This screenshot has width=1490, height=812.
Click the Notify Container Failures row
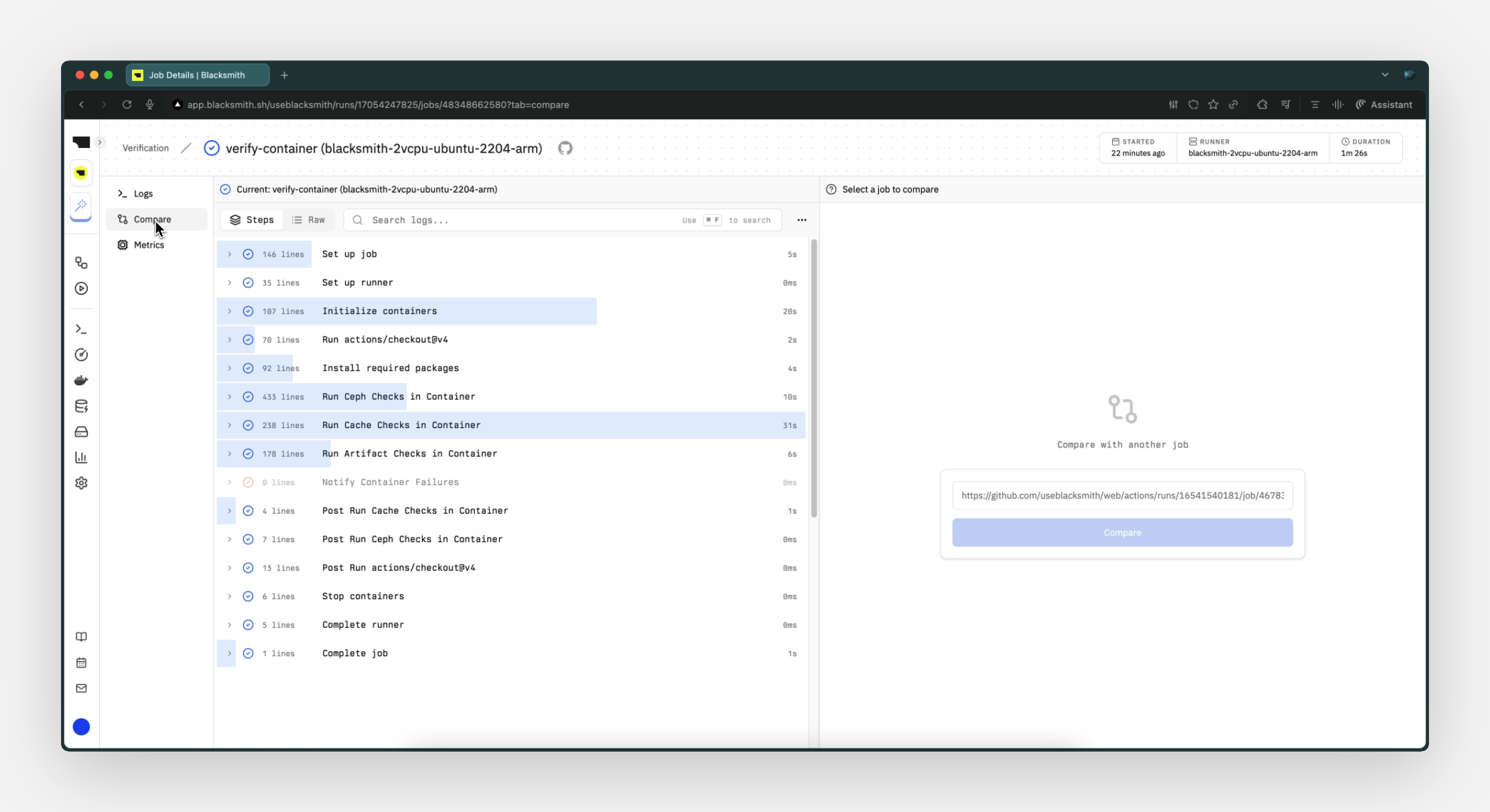pos(511,482)
